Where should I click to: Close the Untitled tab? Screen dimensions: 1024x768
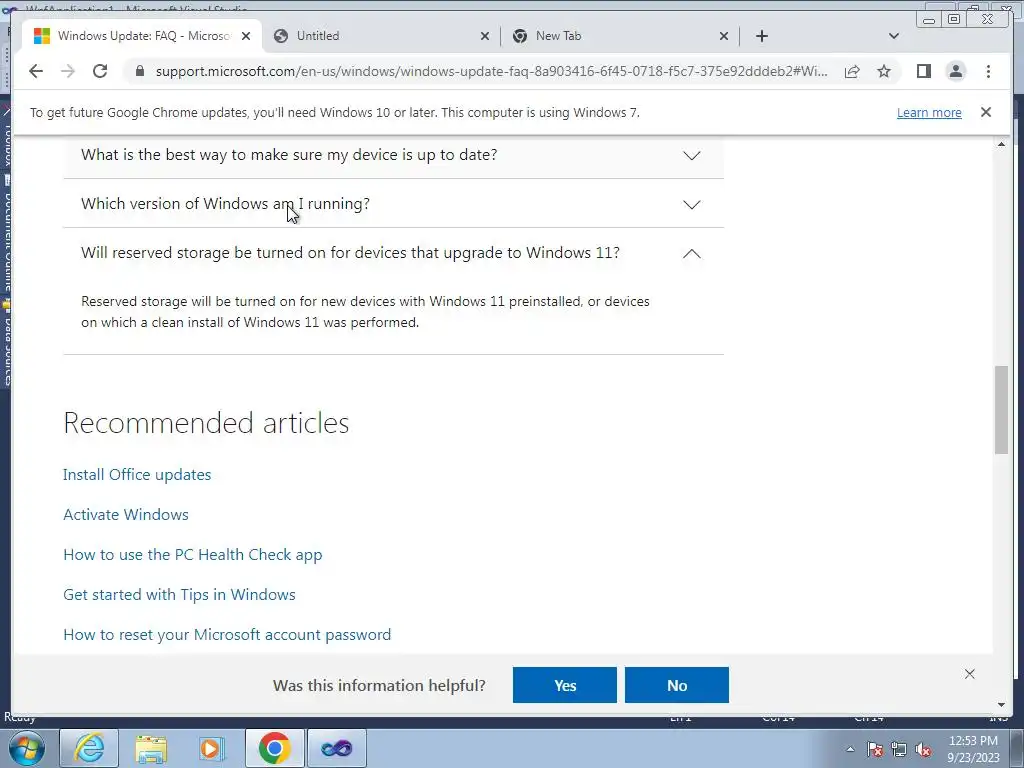485,36
